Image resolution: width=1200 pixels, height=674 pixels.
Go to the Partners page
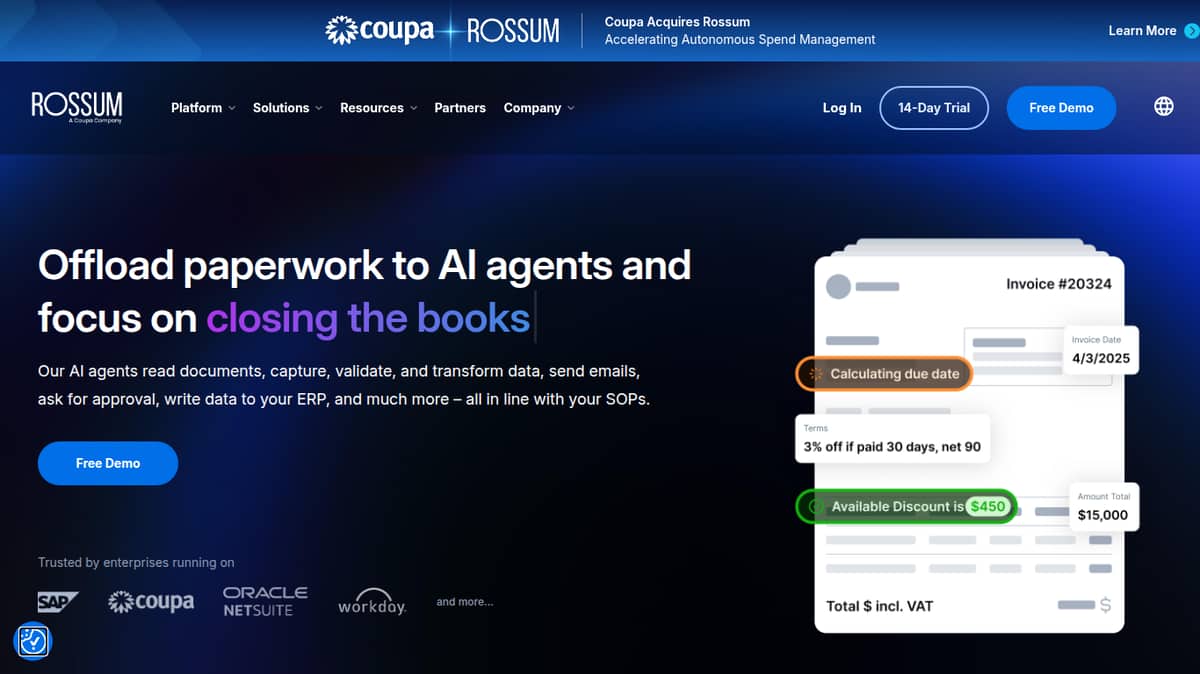pos(460,108)
